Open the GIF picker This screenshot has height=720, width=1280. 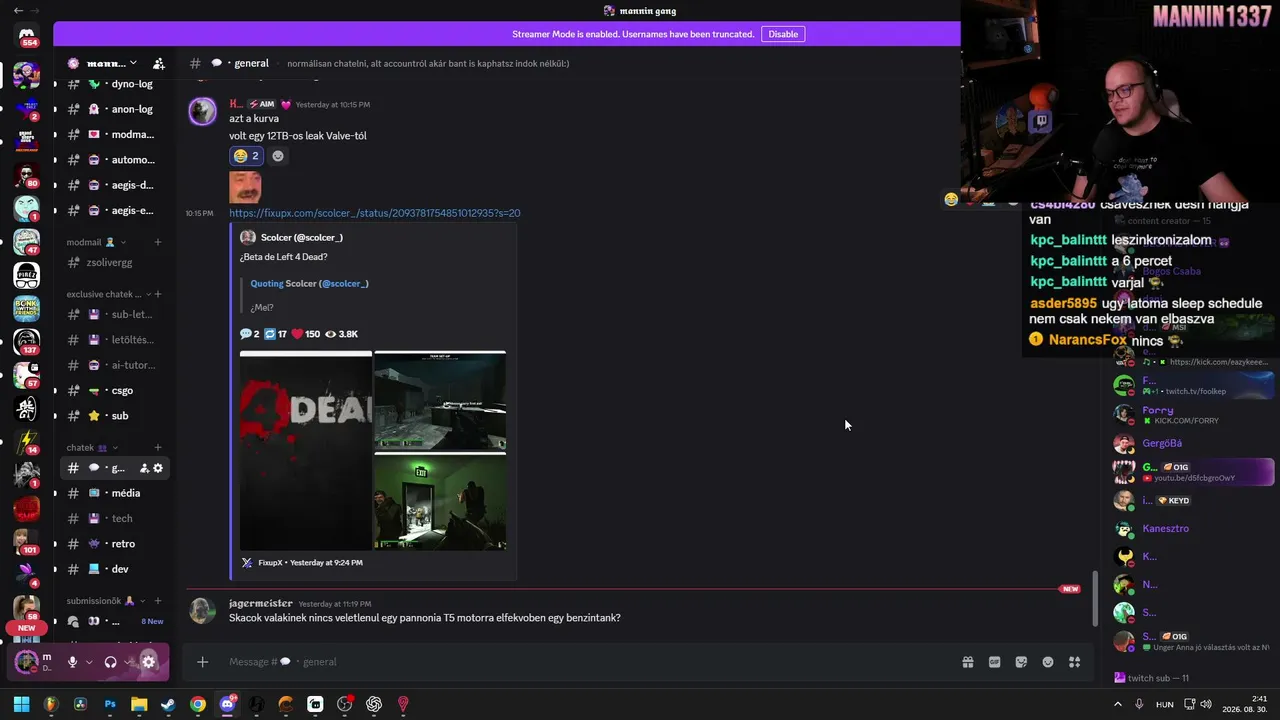995,662
